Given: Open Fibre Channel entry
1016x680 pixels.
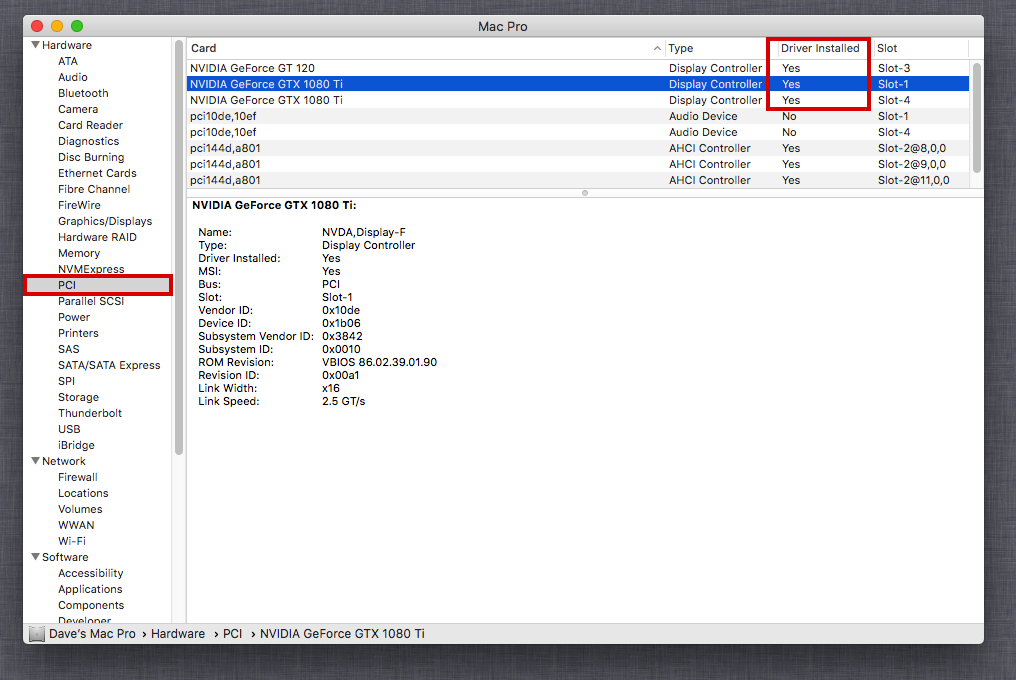Looking at the screenshot, I should tap(94, 189).
